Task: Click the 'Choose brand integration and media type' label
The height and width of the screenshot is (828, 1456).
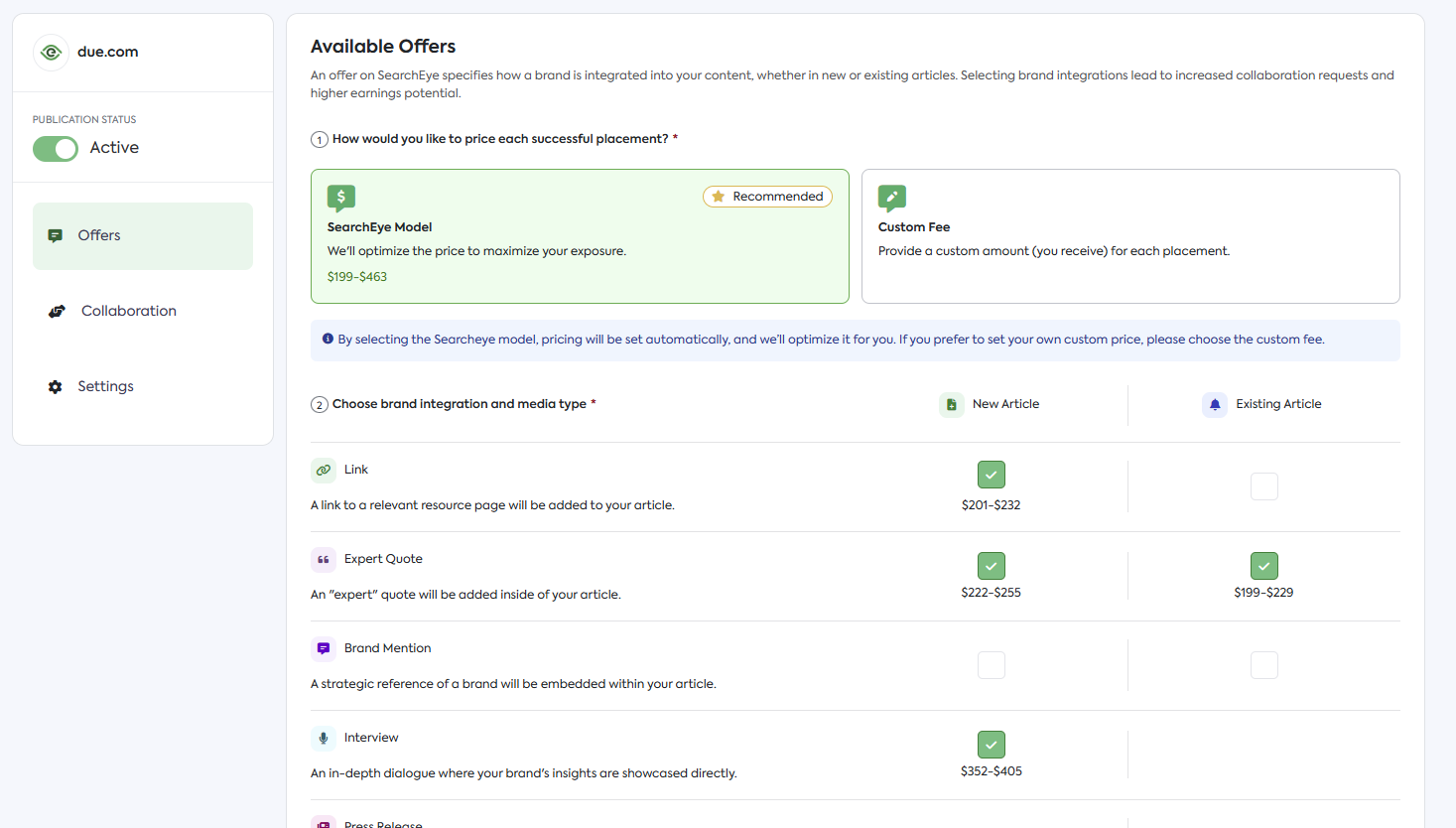Action: [460, 404]
